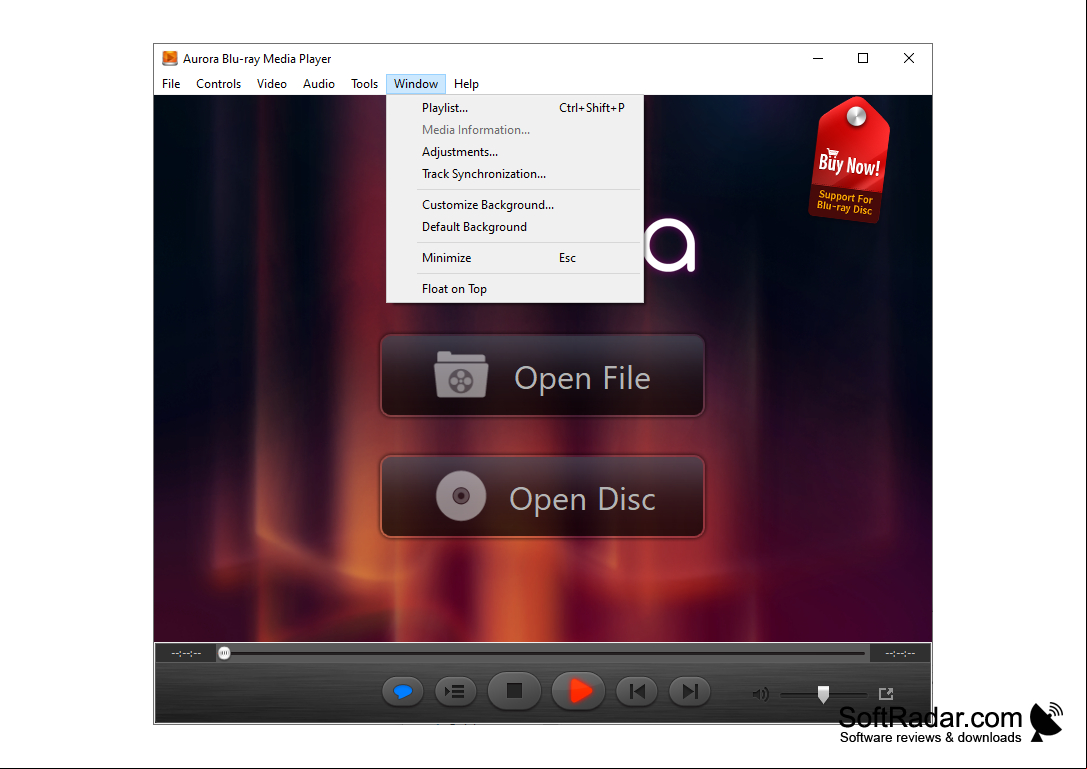Open the Video menu
This screenshot has height=769, width=1087.
point(272,84)
